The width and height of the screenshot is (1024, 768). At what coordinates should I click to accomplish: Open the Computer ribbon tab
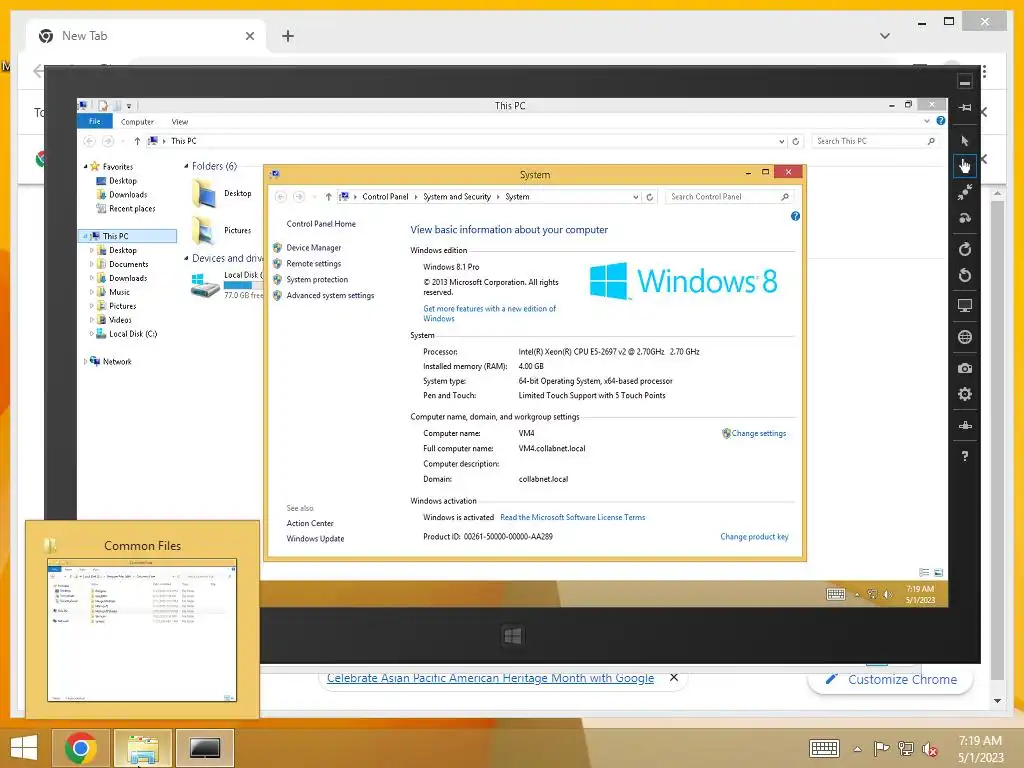click(137, 121)
